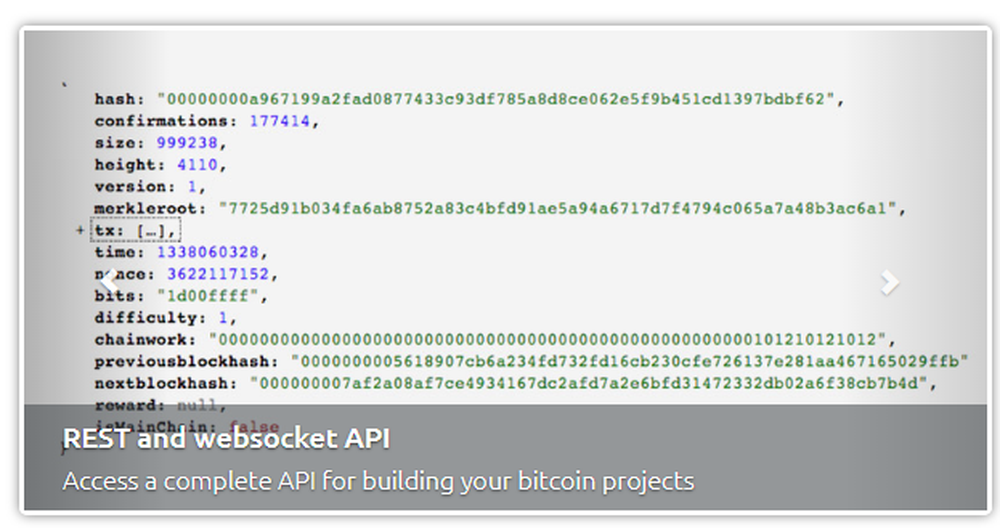1000x528 pixels.
Task: Click the collapsed tx array brackets
Action: [x=155, y=231]
